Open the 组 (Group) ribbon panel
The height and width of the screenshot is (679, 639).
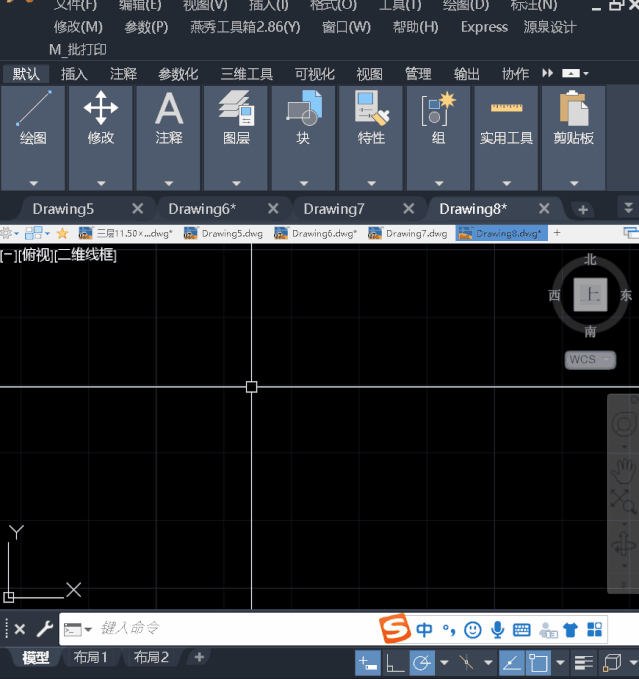(439, 138)
